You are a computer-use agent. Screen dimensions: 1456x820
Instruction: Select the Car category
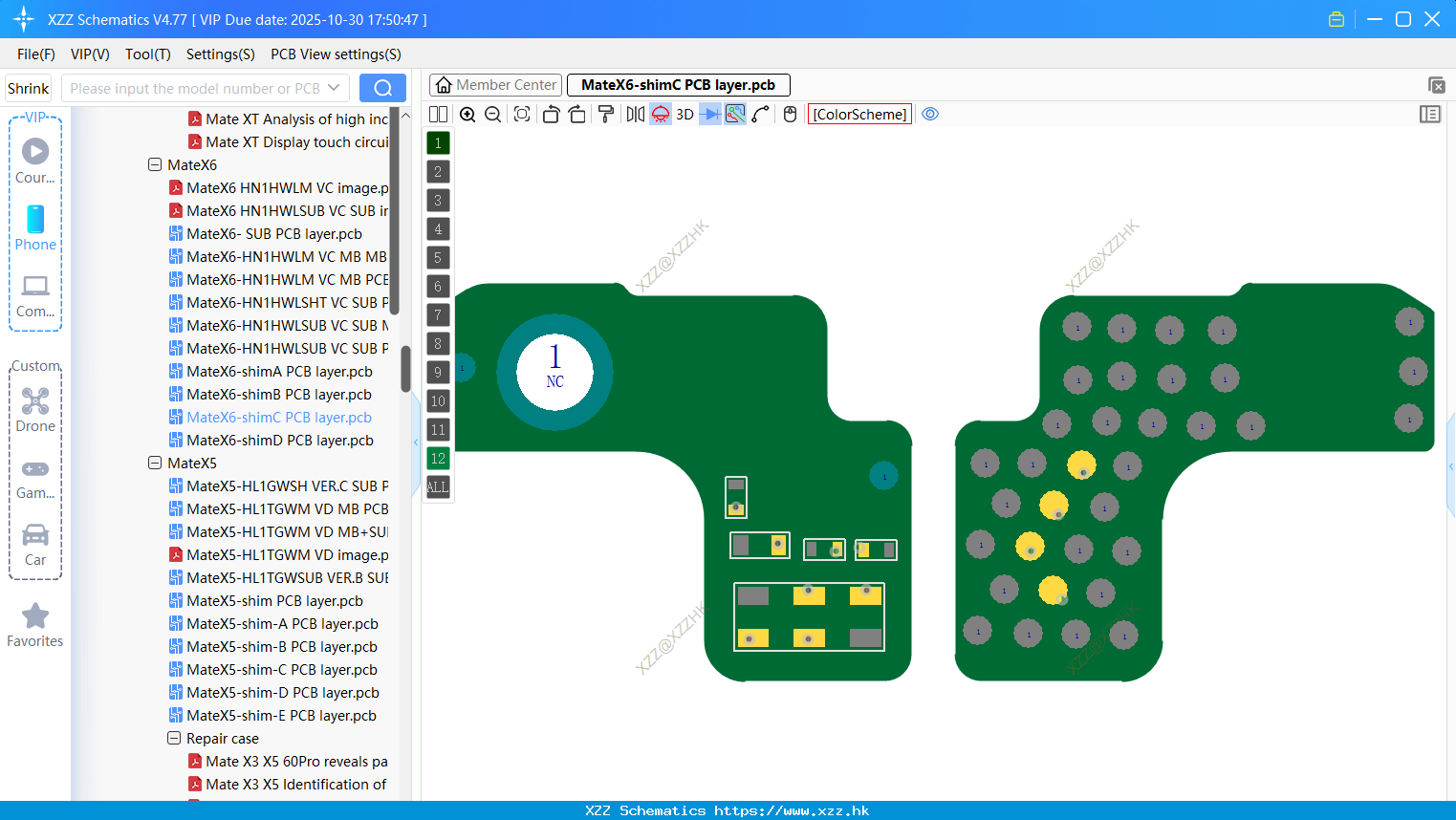[x=35, y=545]
